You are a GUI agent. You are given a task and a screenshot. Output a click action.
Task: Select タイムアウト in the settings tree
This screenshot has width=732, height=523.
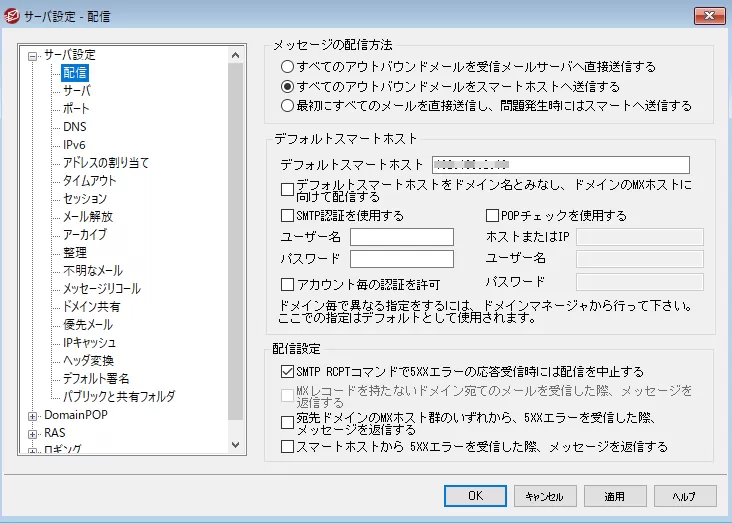(x=89, y=181)
